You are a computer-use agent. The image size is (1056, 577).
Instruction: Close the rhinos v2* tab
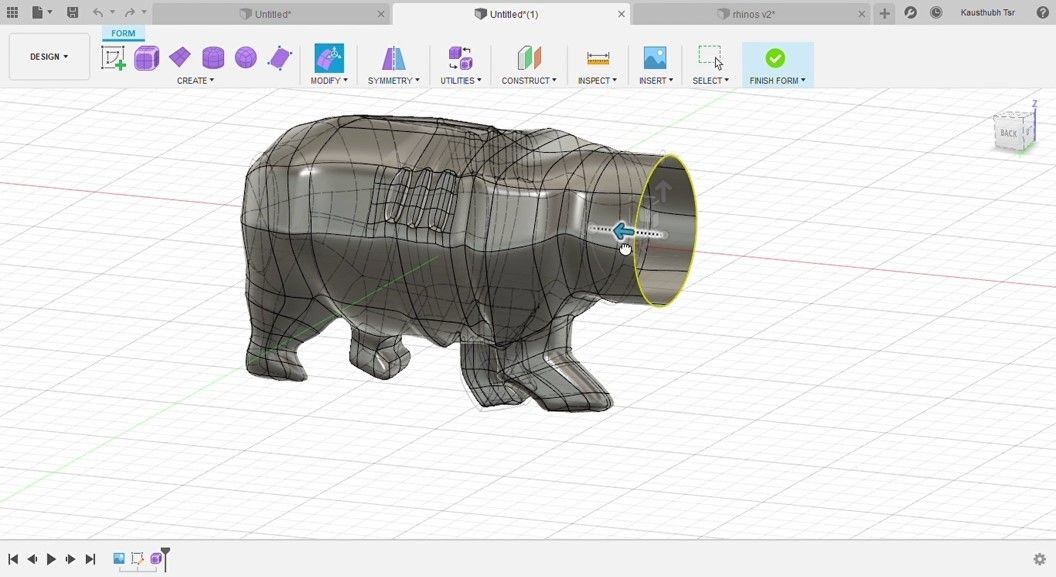coord(861,14)
